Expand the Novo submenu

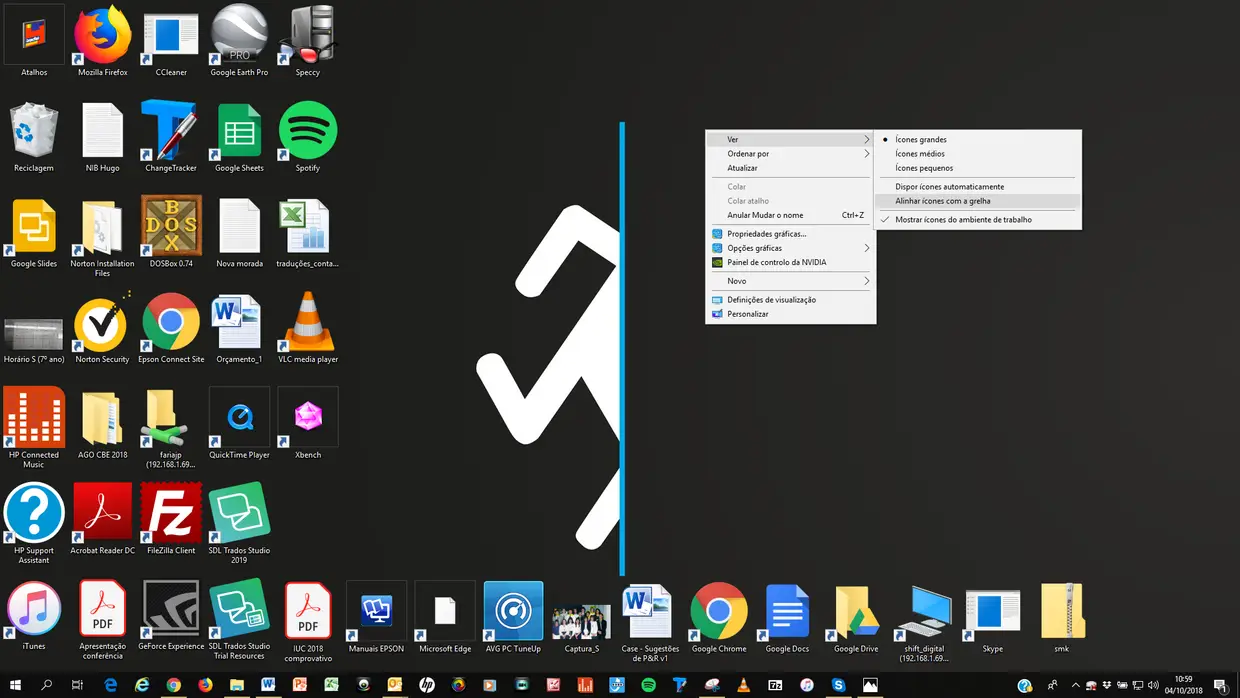[x=790, y=281]
